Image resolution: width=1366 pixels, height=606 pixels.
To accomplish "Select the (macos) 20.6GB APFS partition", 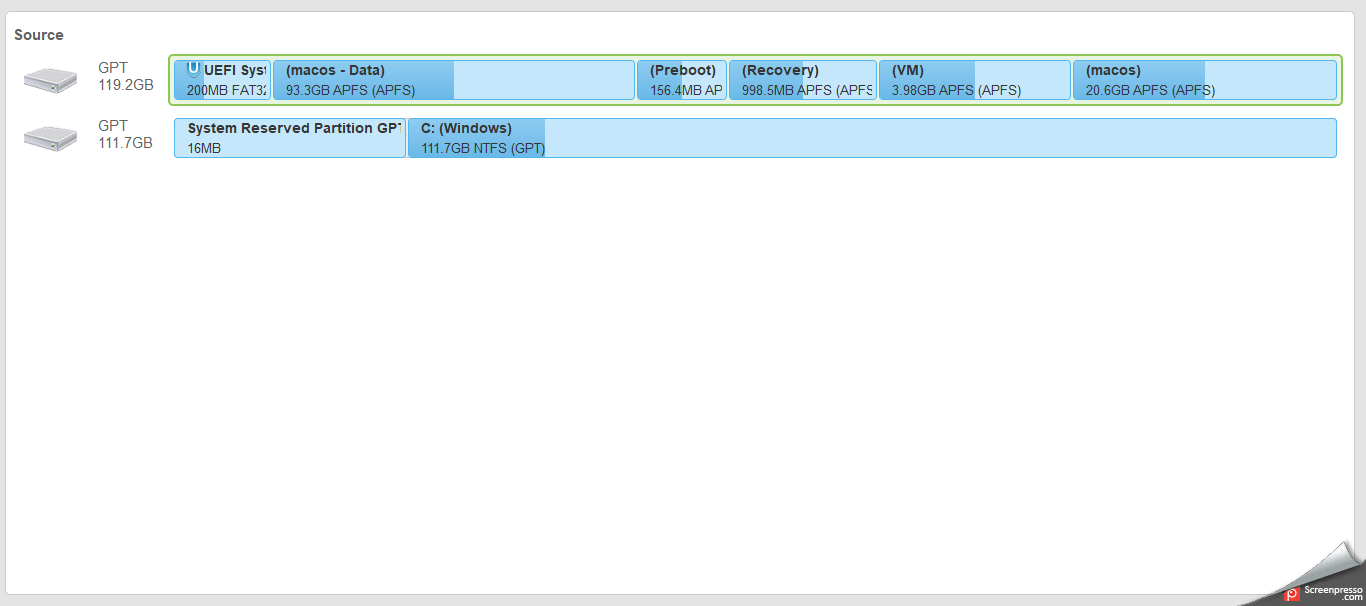I will 1204,80.
